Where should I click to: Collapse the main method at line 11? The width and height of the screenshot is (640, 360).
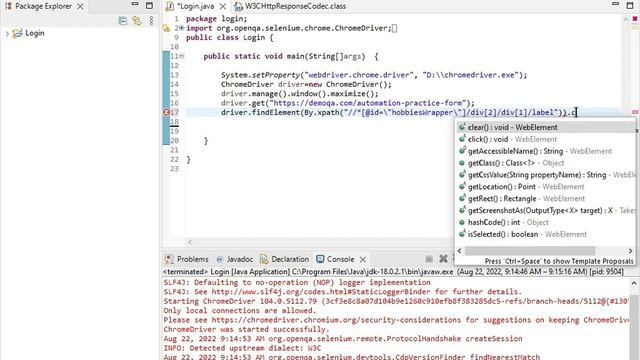tap(182, 56)
